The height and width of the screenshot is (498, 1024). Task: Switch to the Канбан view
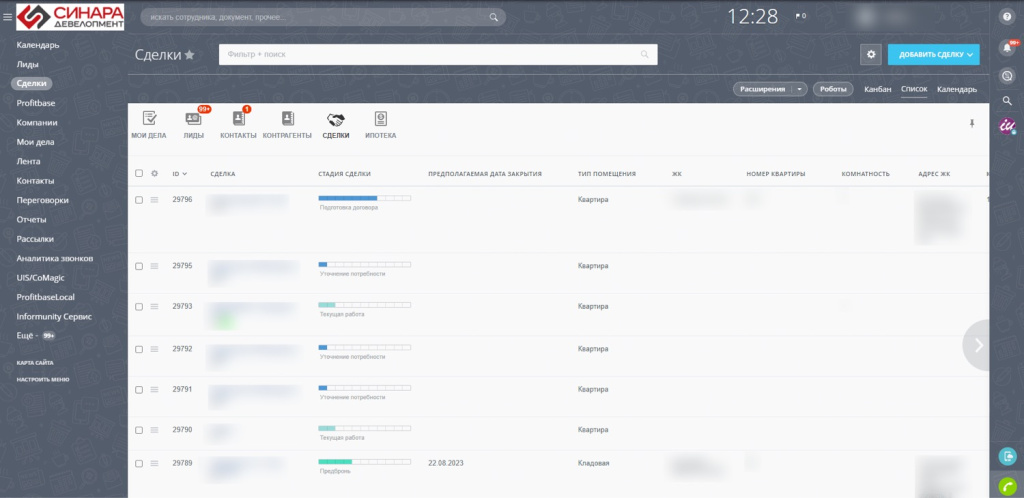point(878,89)
